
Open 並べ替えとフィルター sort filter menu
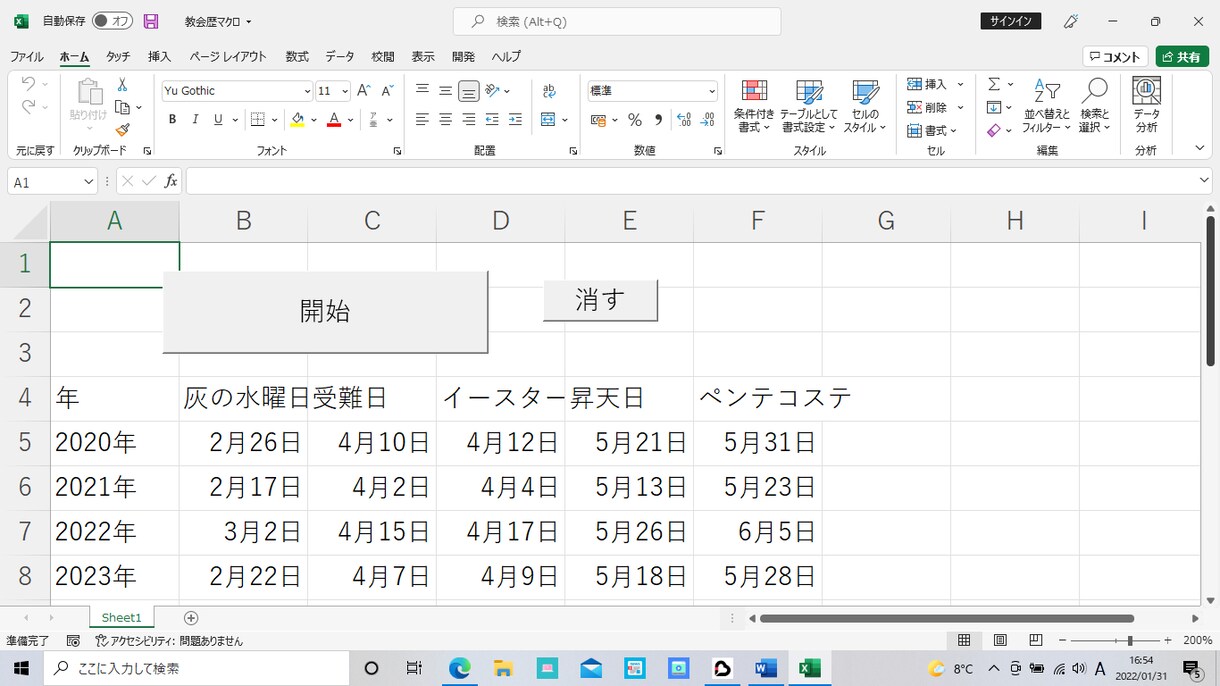click(1046, 106)
